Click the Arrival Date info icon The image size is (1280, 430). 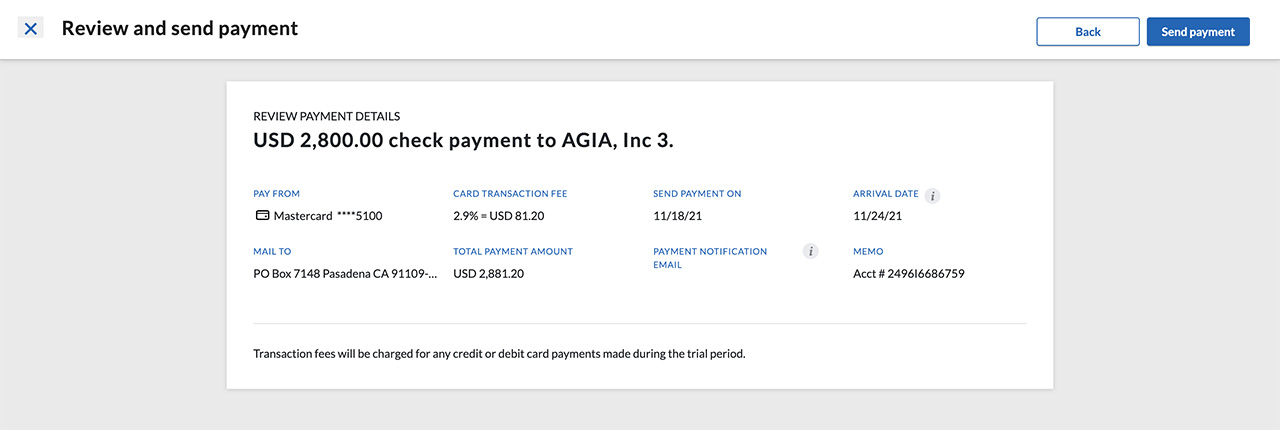pyautogui.click(x=932, y=196)
